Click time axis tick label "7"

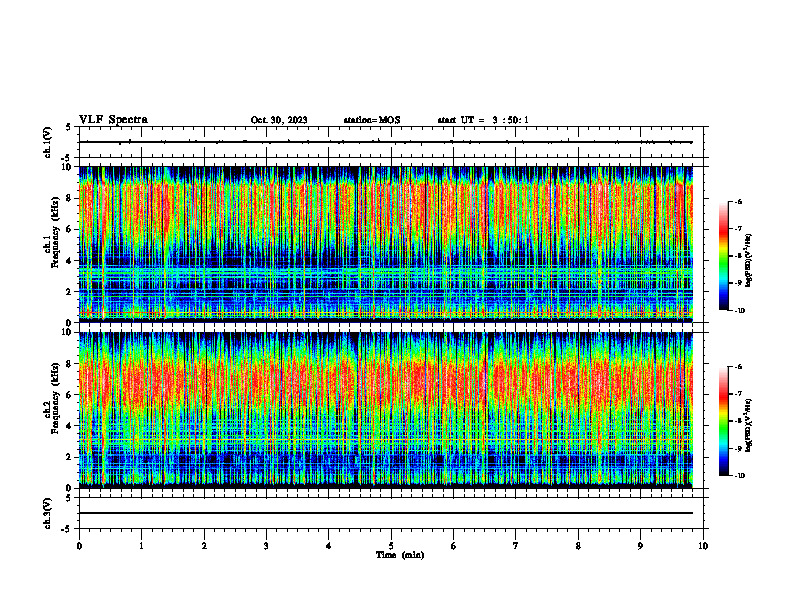tap(516, 546)
